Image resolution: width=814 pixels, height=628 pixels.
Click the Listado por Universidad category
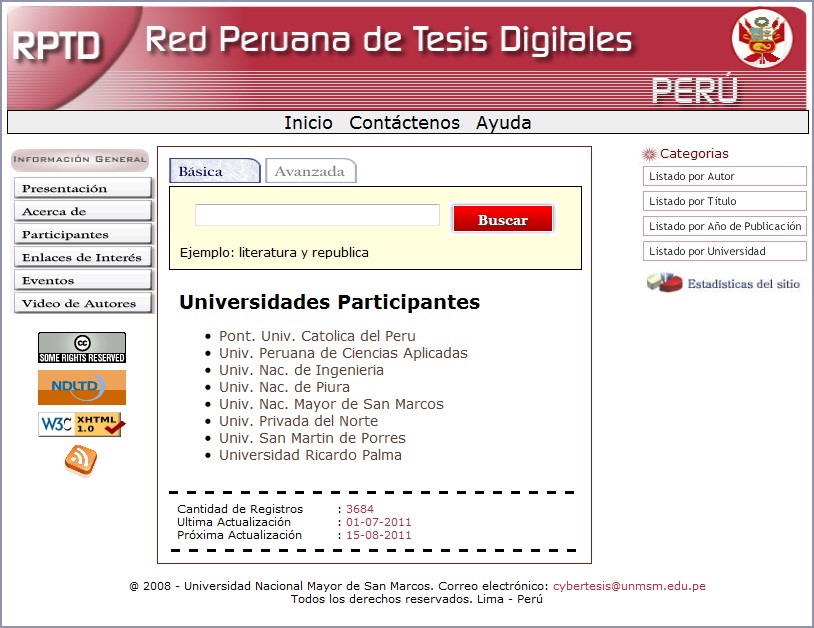(x=724, y=251)
